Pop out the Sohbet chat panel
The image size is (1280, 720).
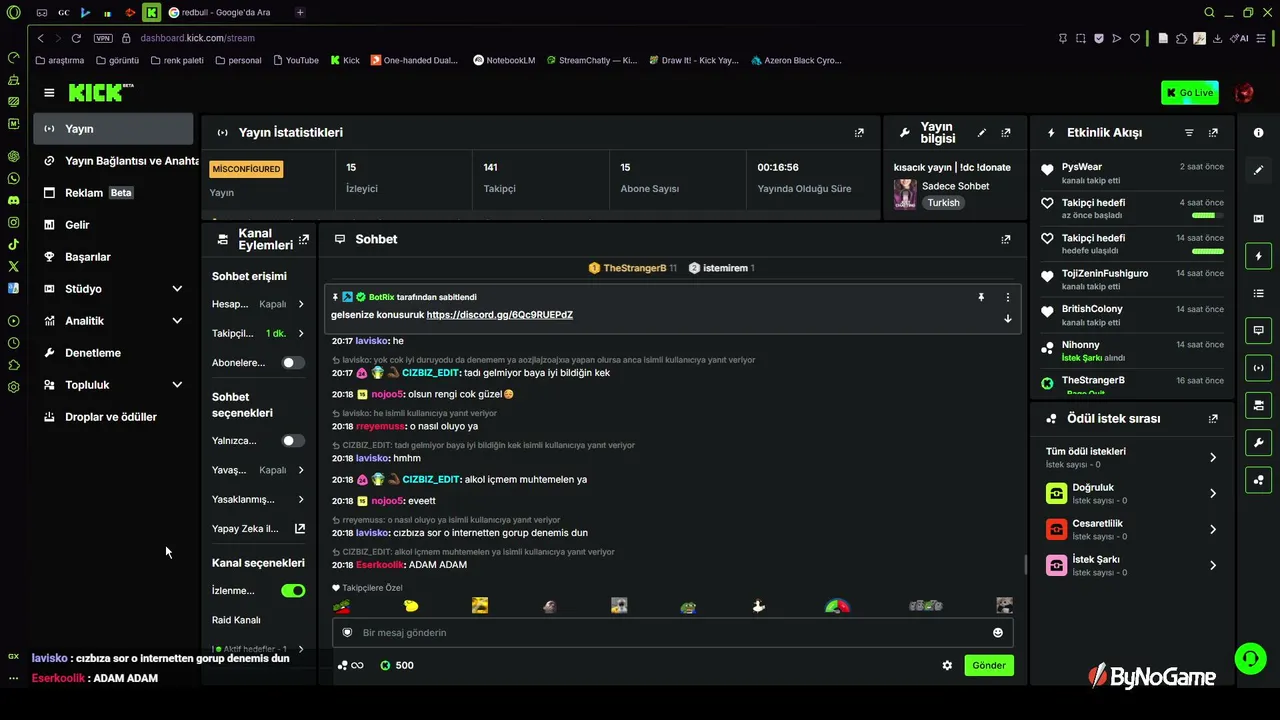pos(1006,240)
